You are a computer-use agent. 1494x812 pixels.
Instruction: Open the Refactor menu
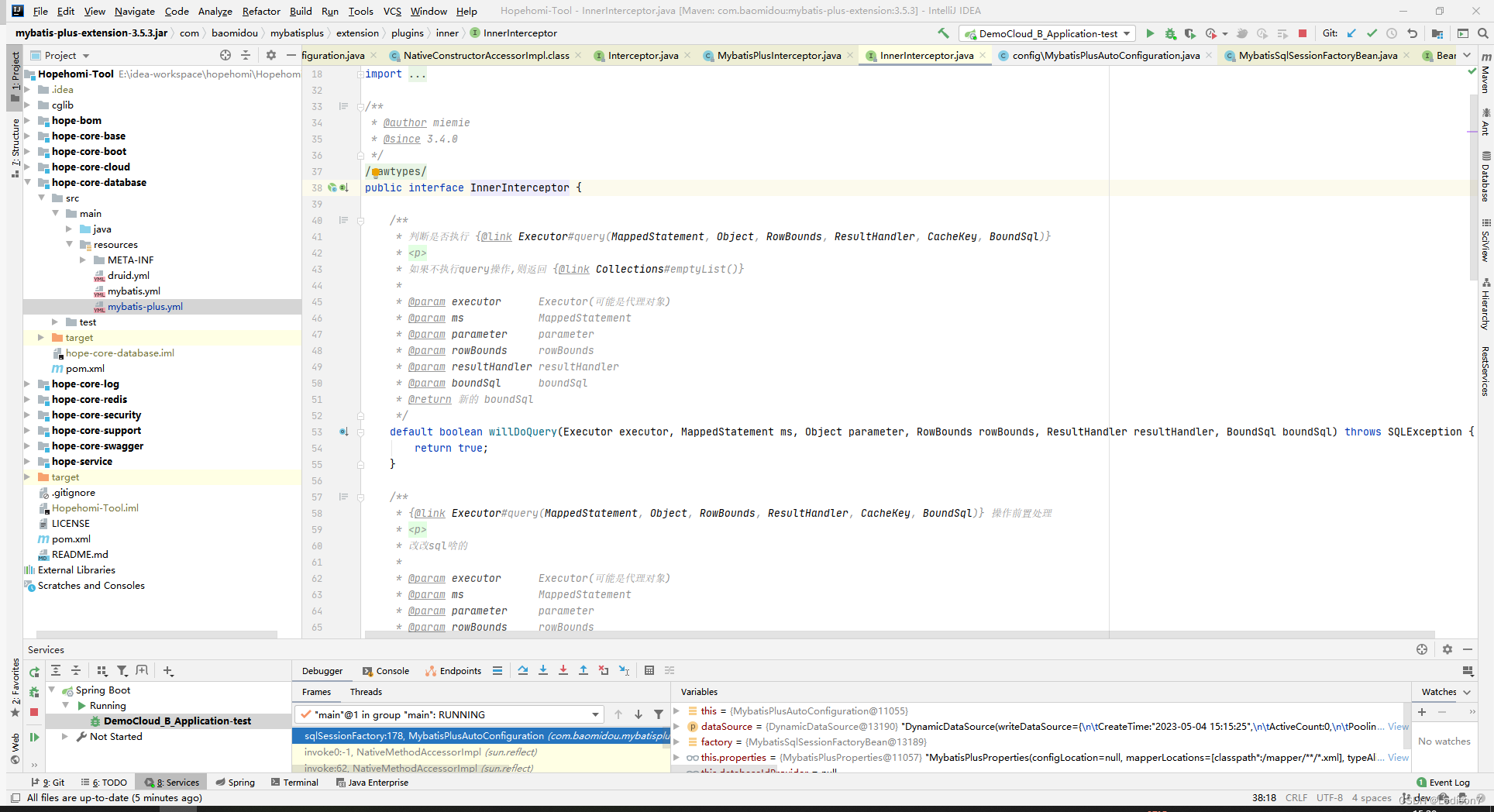(x=261, y=11)
